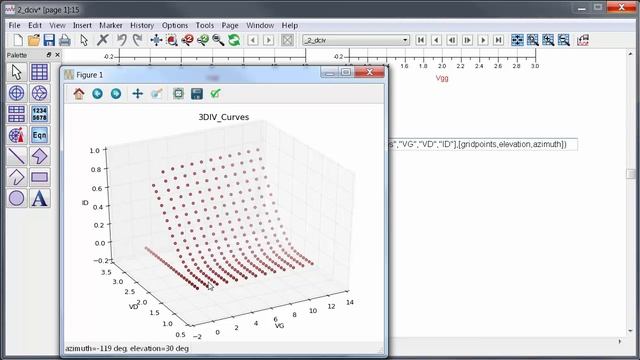Viewport: 640px width, 360px height.
Task: Click the blue four-arrow view all icon
Action: [x=156, y=40]
